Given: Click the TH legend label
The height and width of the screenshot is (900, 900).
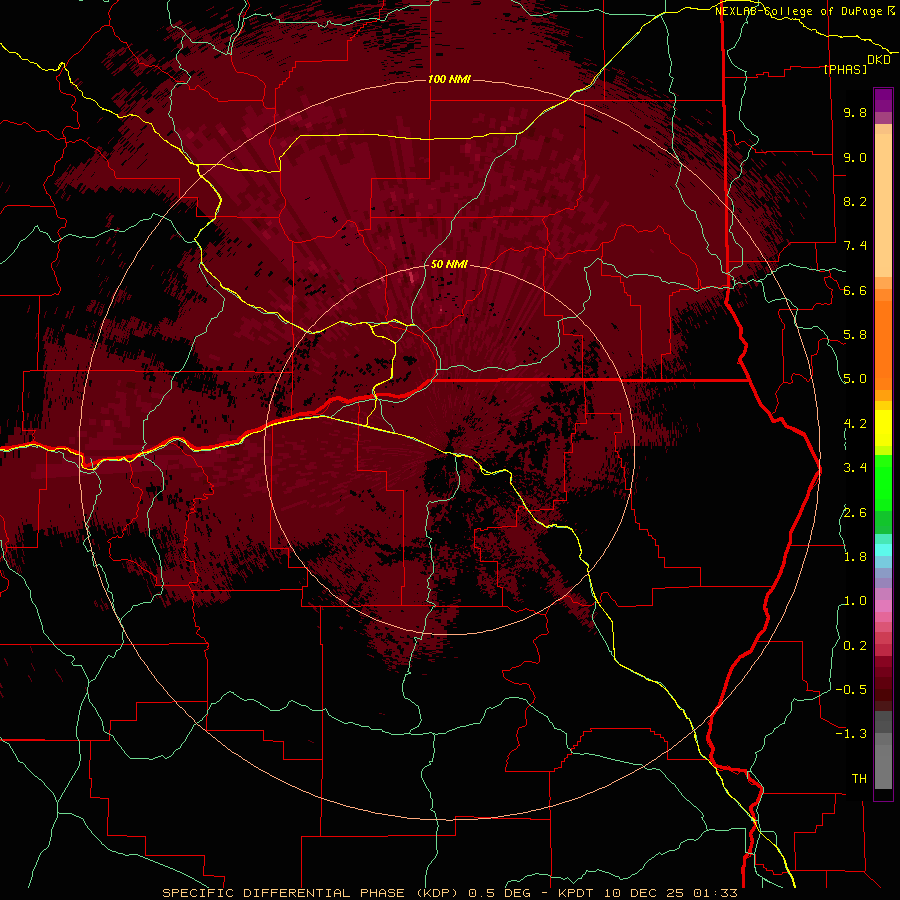Looking at the screenshot, I should pyautogui.click(x=859, y=779).
